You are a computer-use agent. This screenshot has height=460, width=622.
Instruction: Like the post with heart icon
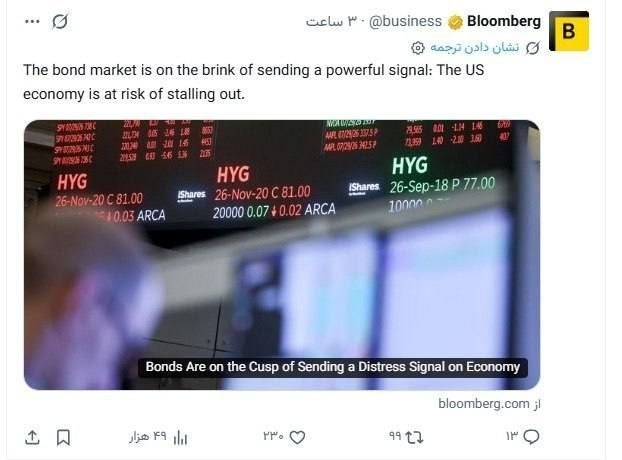point(298,437)
